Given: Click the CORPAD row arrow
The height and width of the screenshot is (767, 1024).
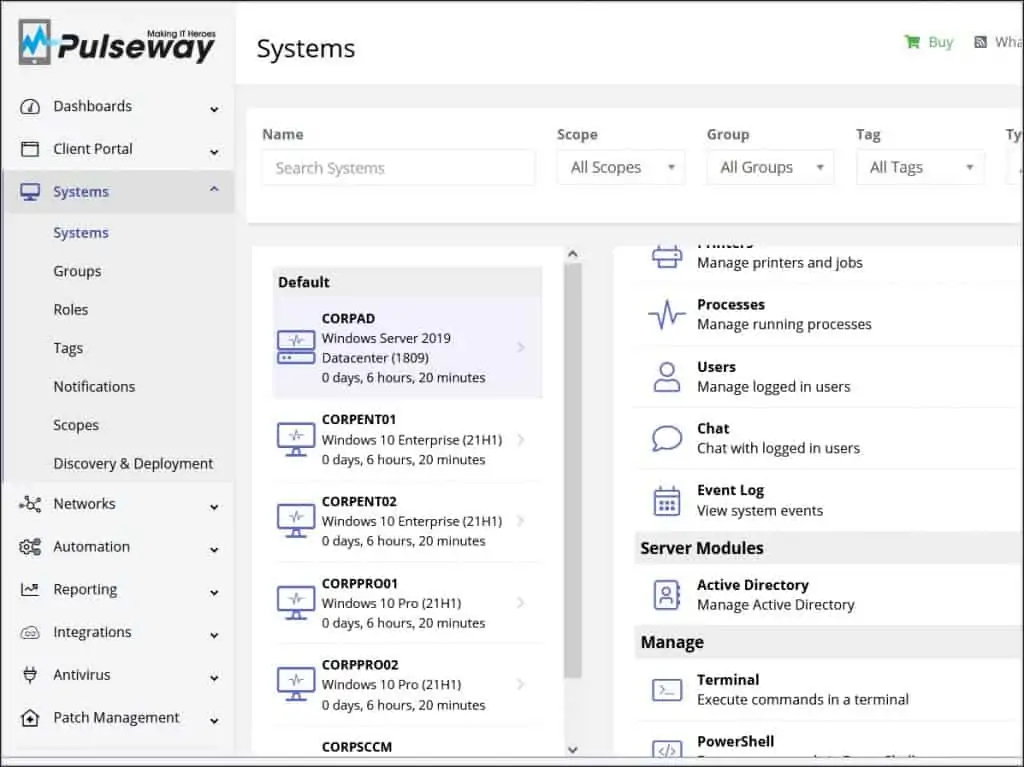Looking at the screenshot, I should tap(521, 347).
